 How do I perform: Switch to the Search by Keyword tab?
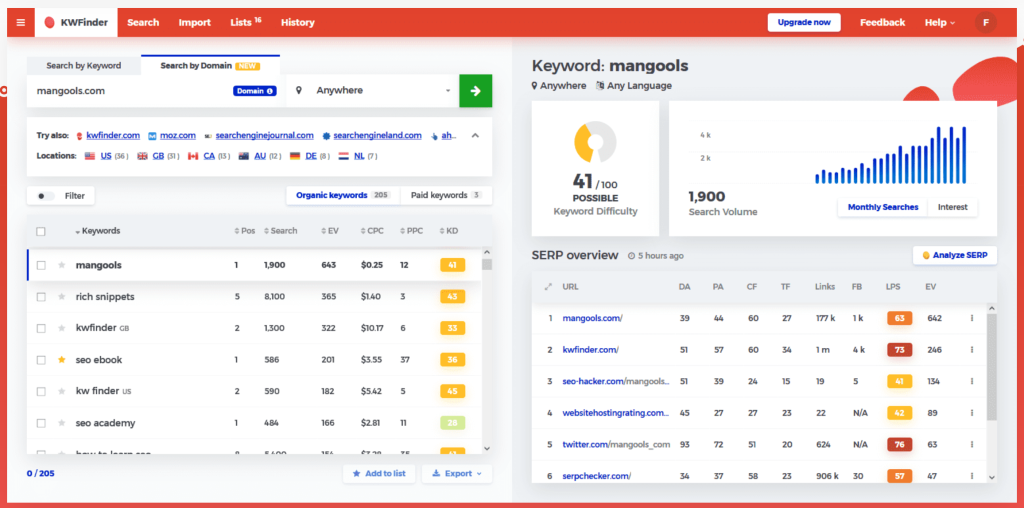coord(84,66)
